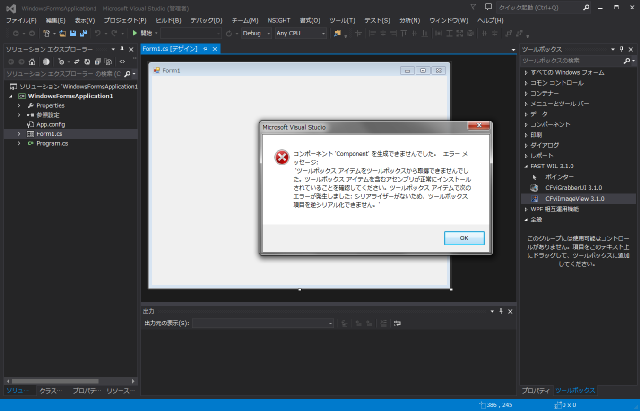This screenshot has height=411, width=640.
Task: Click the Collapse All icon in Solution Explorer
Action: pos(98,62)
